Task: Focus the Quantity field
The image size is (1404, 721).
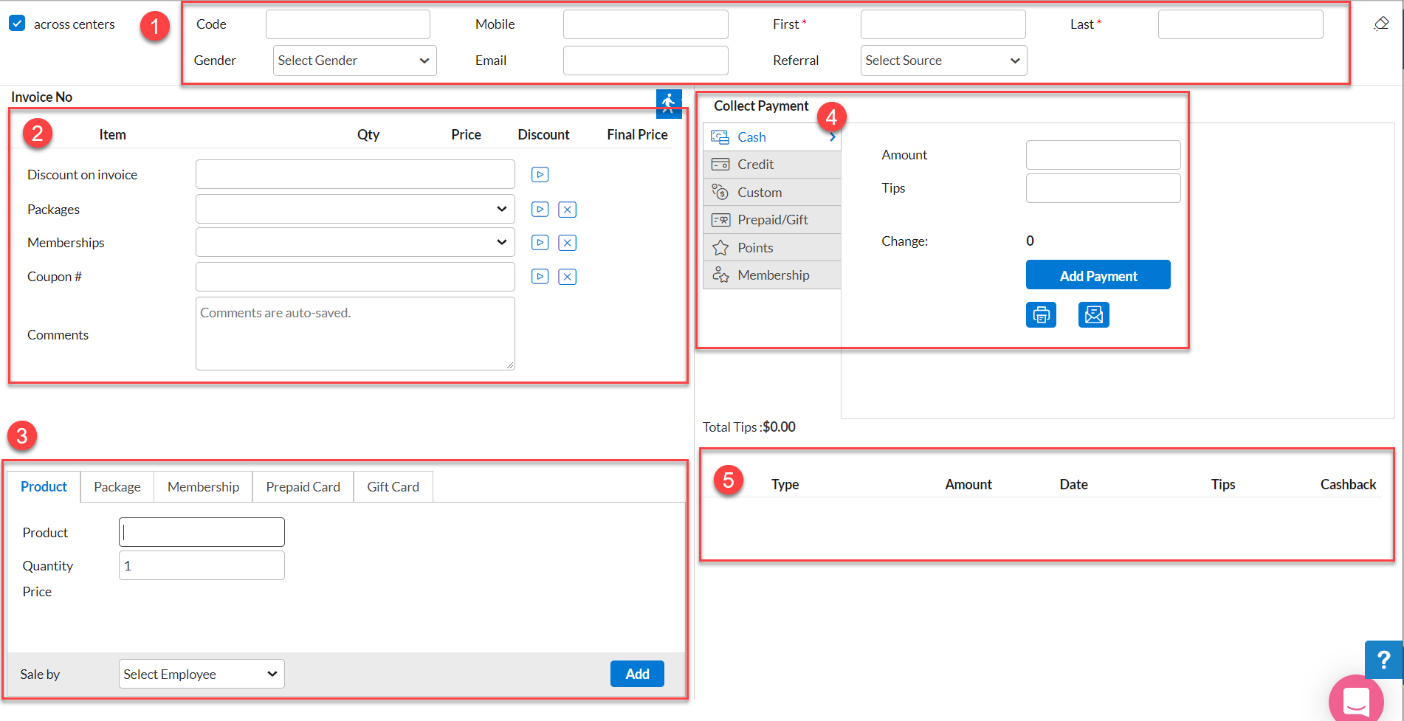Action: [x=201, y=565]
